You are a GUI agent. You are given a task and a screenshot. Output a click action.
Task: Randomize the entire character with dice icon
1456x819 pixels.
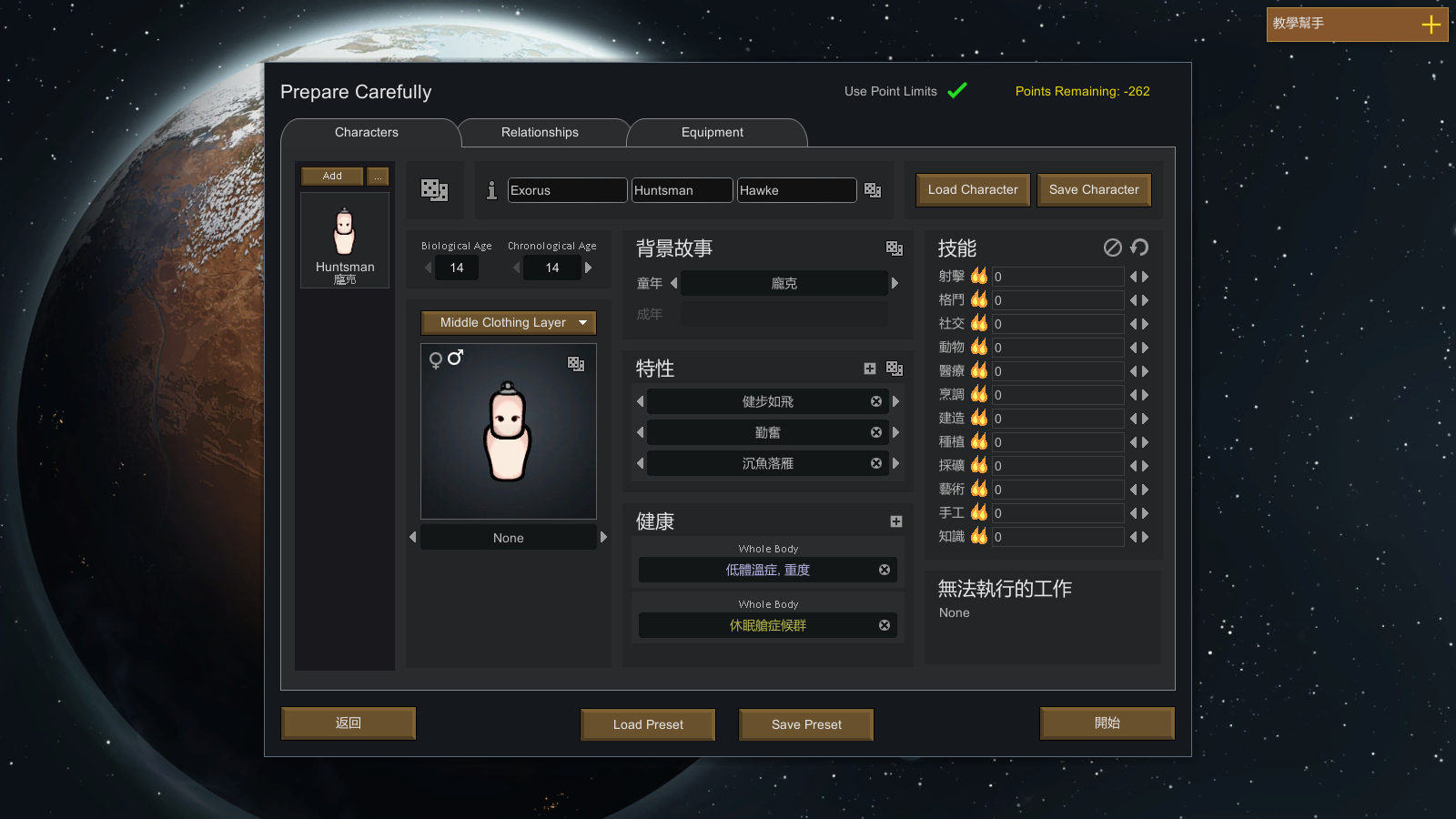[x=434, y=189]
